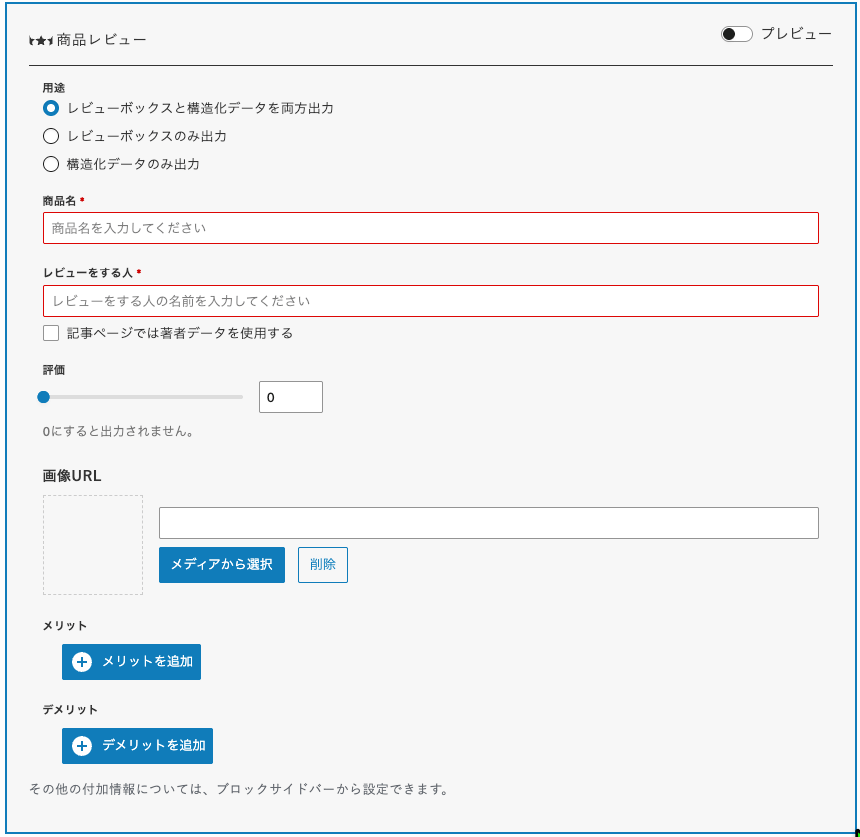Toggle the プレビュー switch on
This screenshot has height=837, width=860.
pyautogui.click(x=736, y=33)
